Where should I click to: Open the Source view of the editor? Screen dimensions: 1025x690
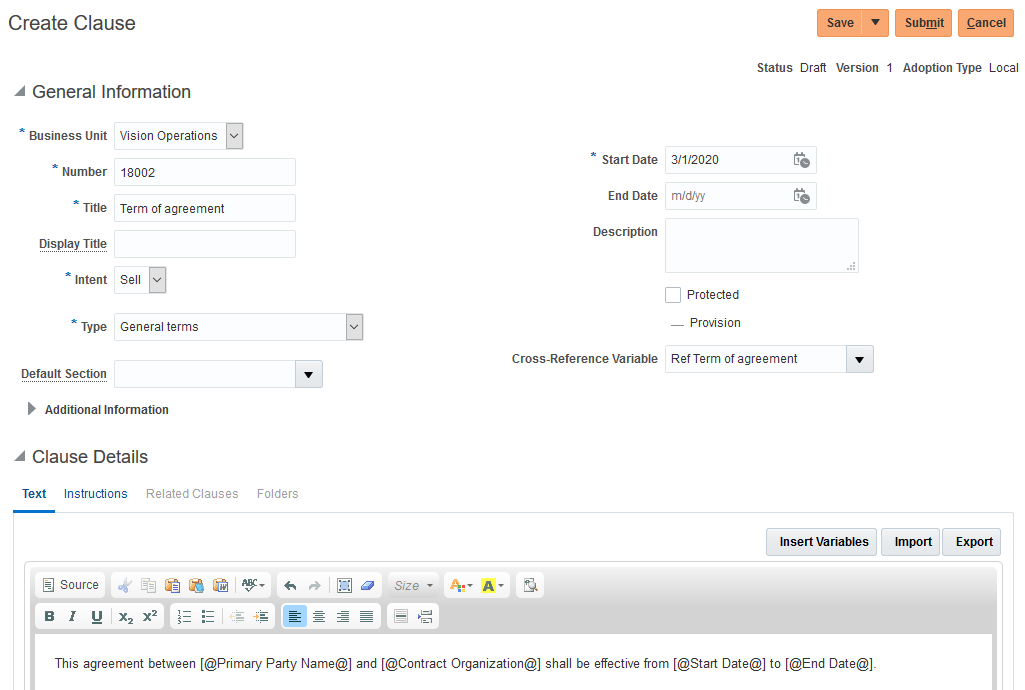tap(71, 585)
